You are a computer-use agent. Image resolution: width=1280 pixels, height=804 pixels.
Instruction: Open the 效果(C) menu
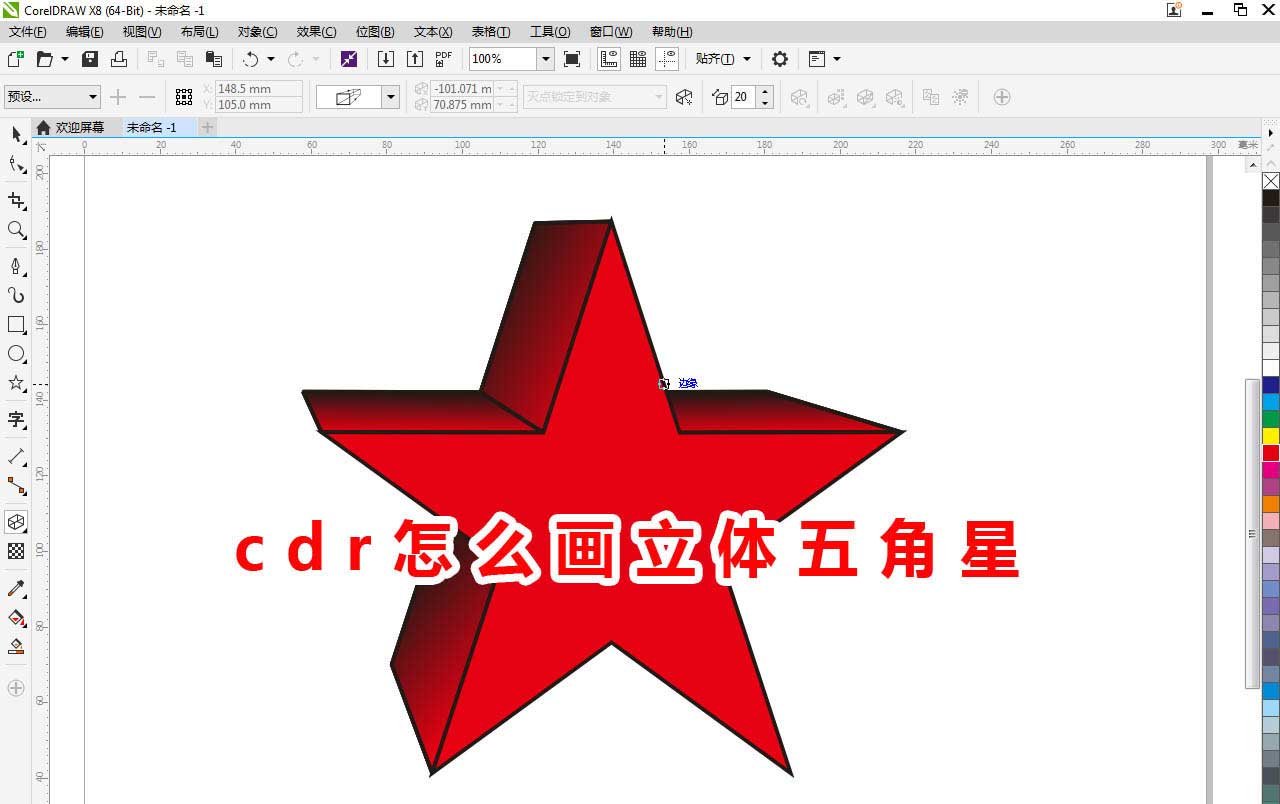point(316,32)
